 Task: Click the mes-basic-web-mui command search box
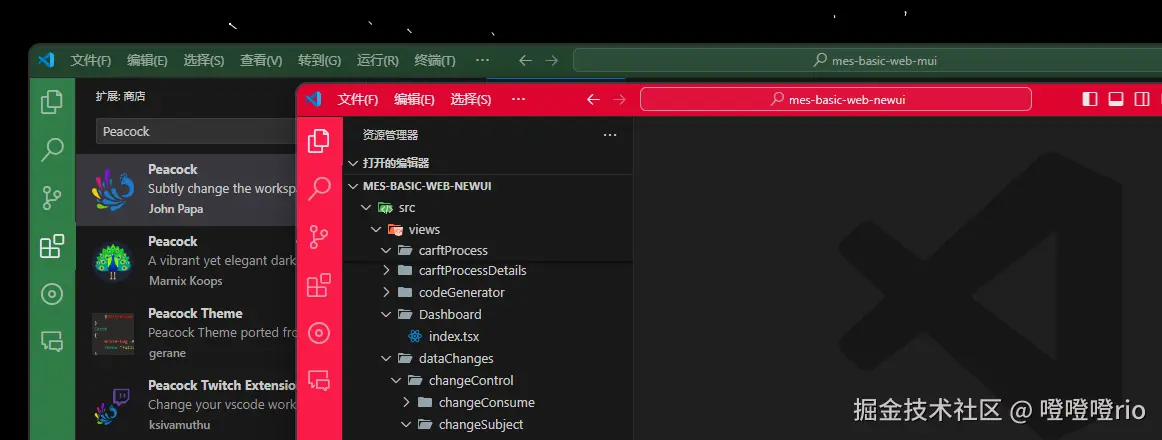click(867, 61)
